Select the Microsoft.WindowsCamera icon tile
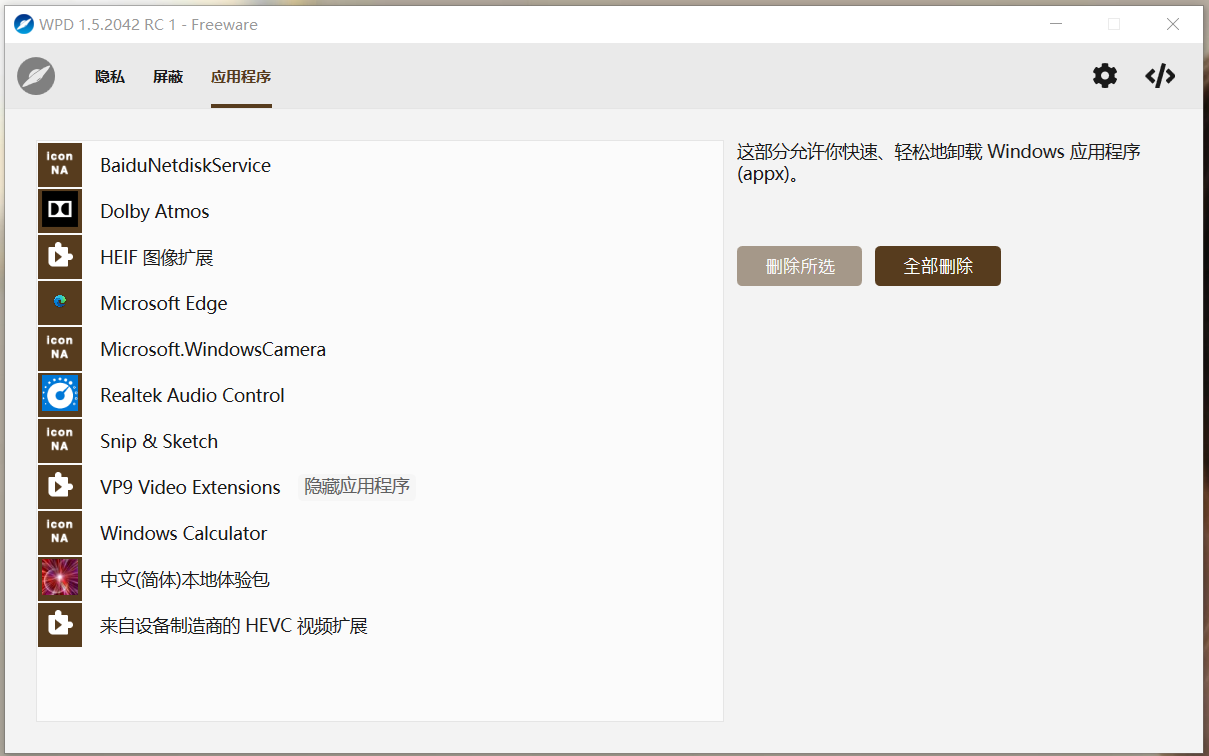Image resolution: width=1209 pixels, height=756 pixels. pyautogui.click(x=60, y=349)
